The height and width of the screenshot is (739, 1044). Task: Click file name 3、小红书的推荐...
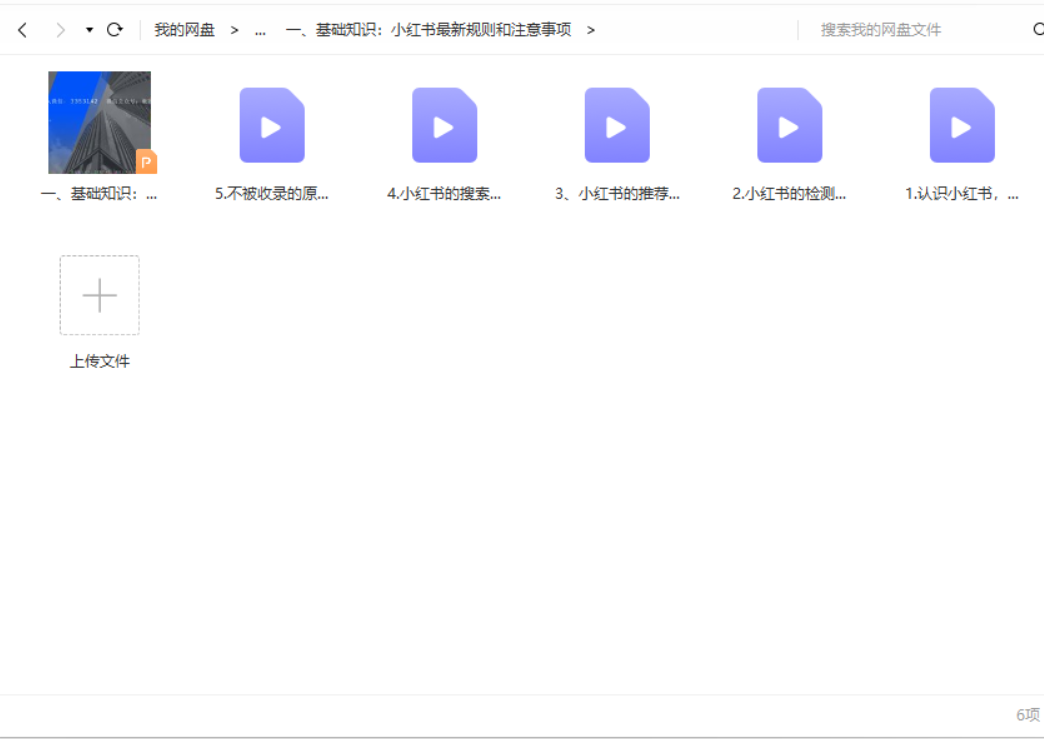coord(617,194)
